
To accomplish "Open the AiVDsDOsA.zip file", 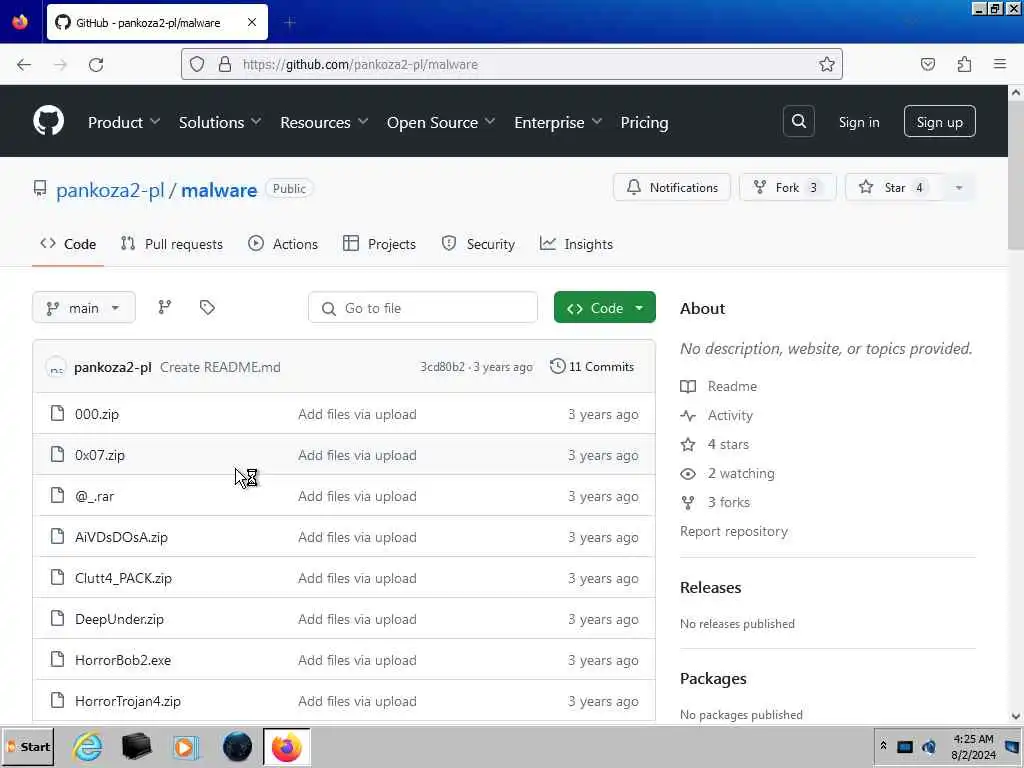I will pos(121,537).
